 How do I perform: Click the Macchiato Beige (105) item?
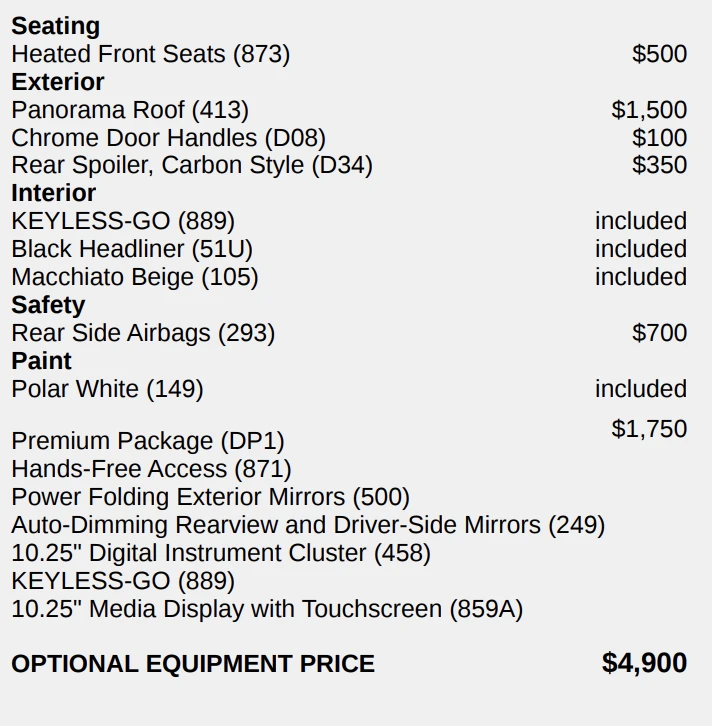tap(135, 277)
